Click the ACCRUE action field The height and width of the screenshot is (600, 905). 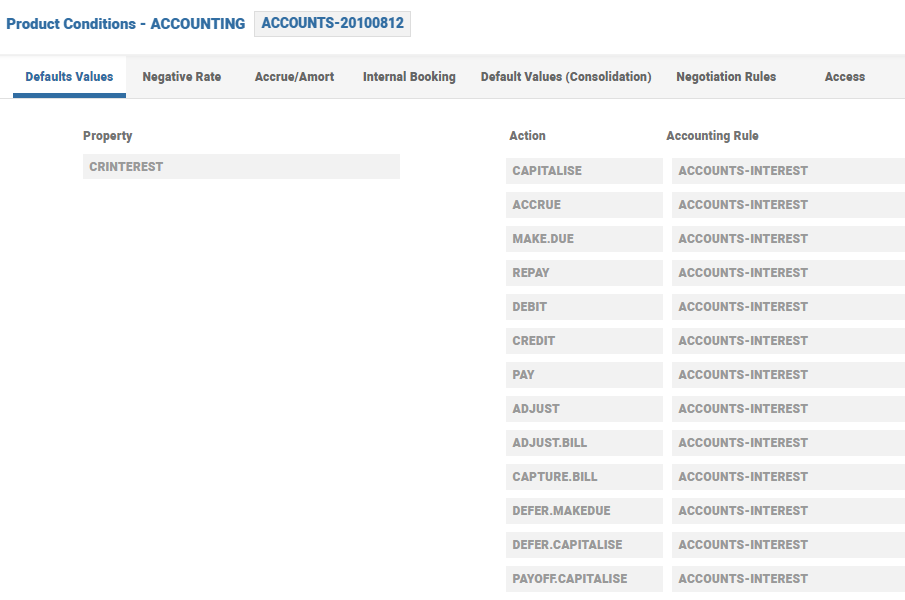pos(584,205)
